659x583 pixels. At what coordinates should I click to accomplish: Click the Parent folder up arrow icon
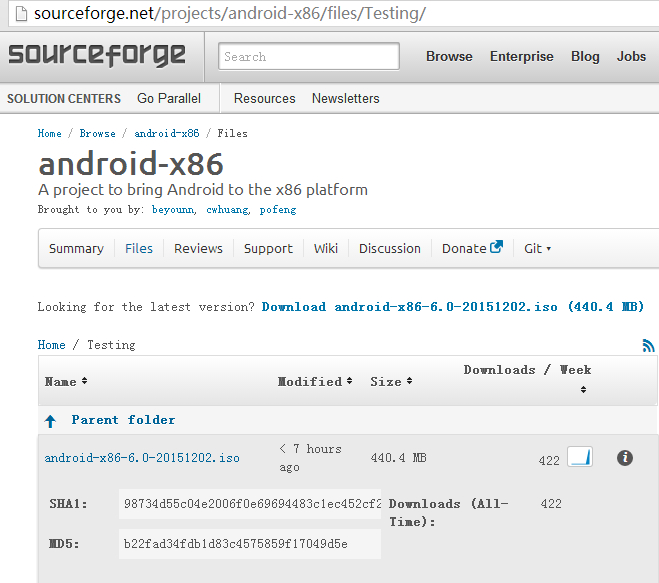50,421
